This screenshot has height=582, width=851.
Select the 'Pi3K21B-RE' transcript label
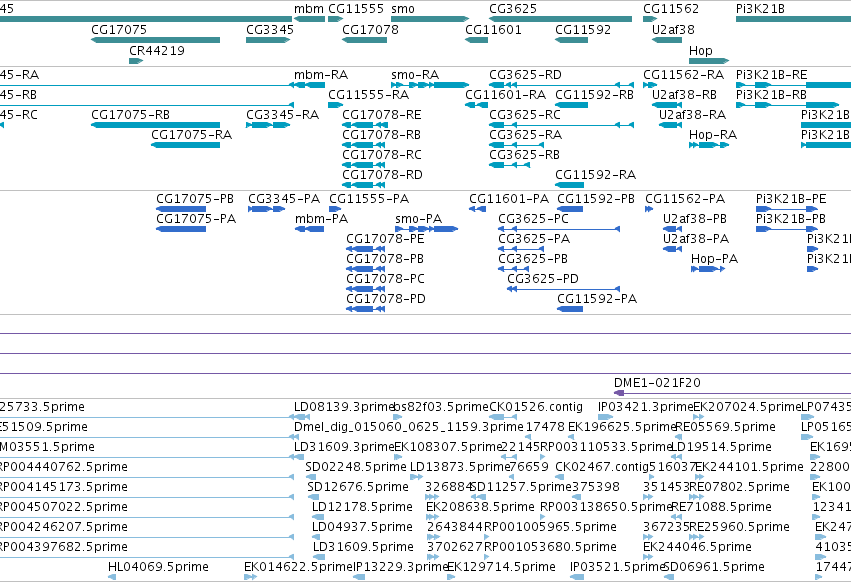pyautogui.click(x=772, y=75)
